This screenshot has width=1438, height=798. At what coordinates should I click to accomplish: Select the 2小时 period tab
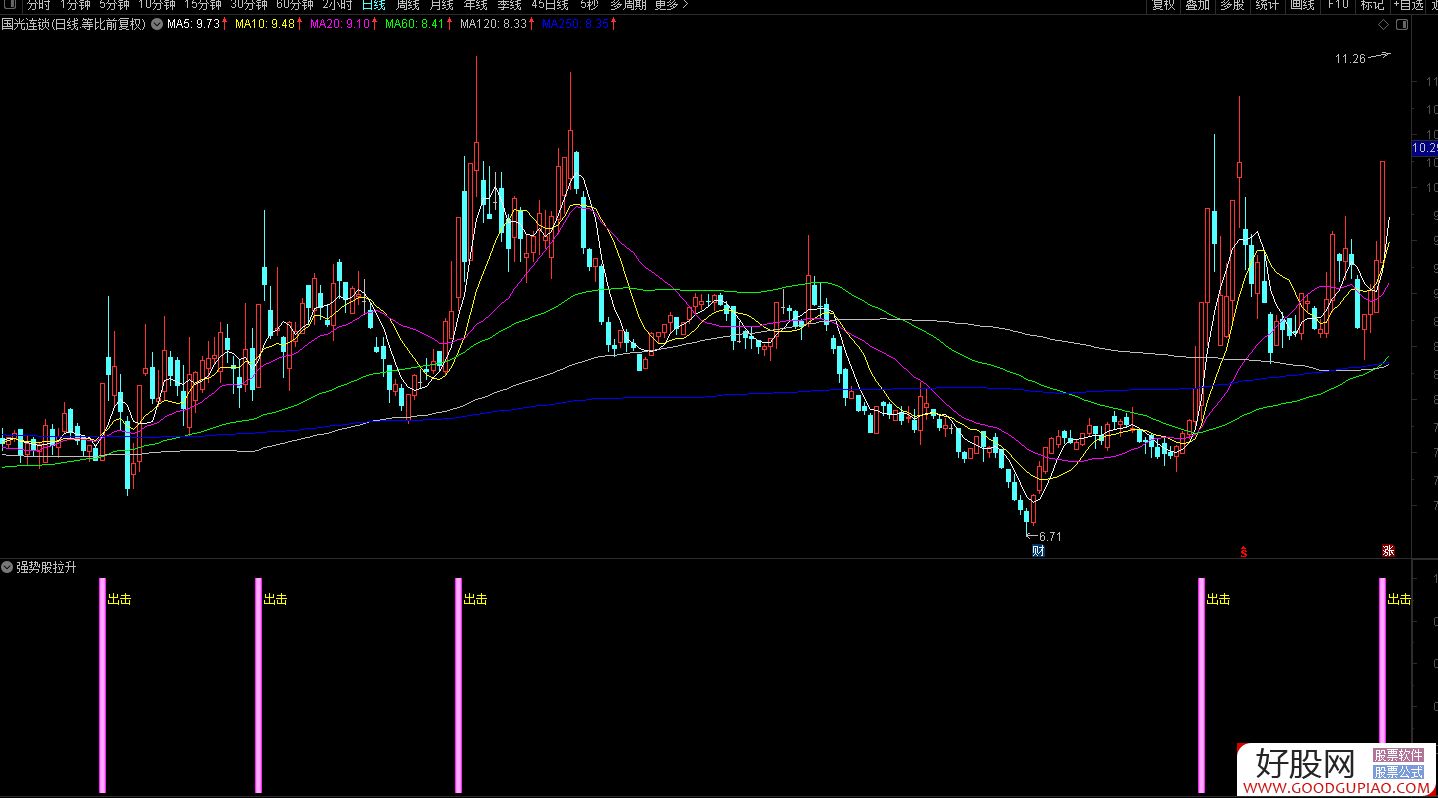tap(338, 4)
